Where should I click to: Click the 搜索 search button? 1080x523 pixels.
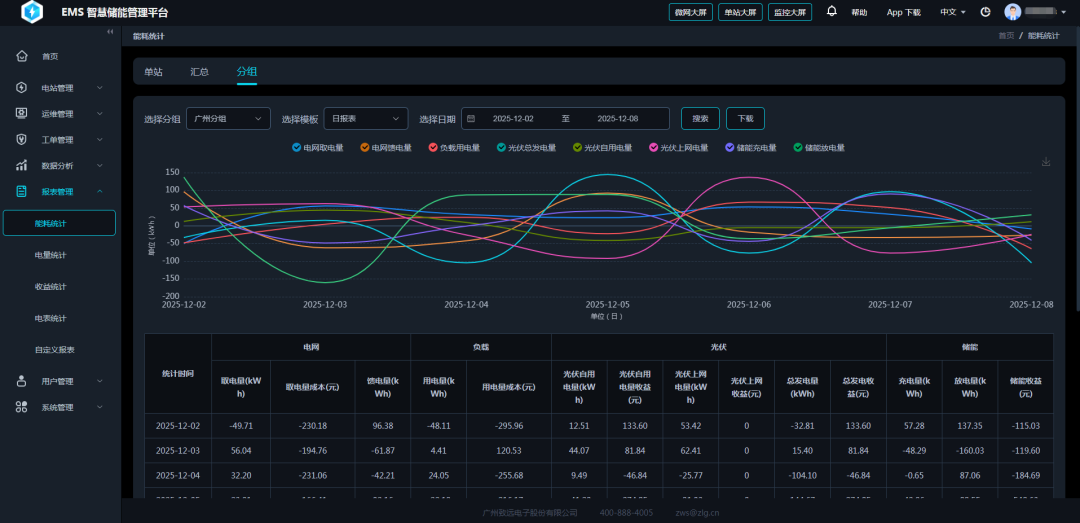coord(700,119)
